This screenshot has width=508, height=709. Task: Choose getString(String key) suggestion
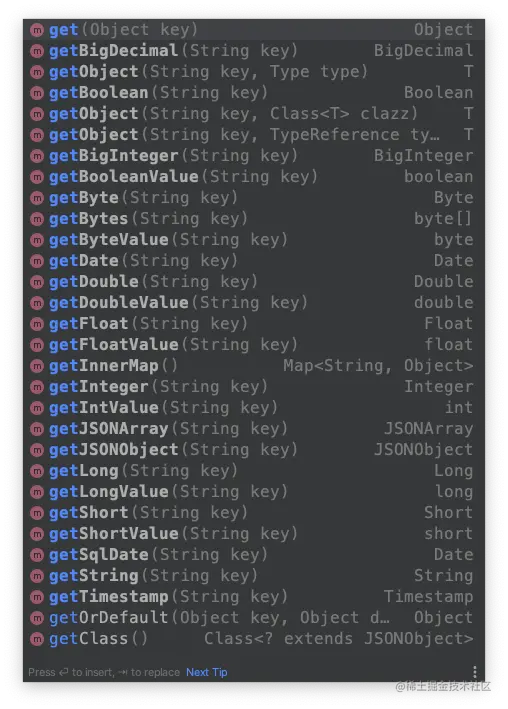coord(254,576)
